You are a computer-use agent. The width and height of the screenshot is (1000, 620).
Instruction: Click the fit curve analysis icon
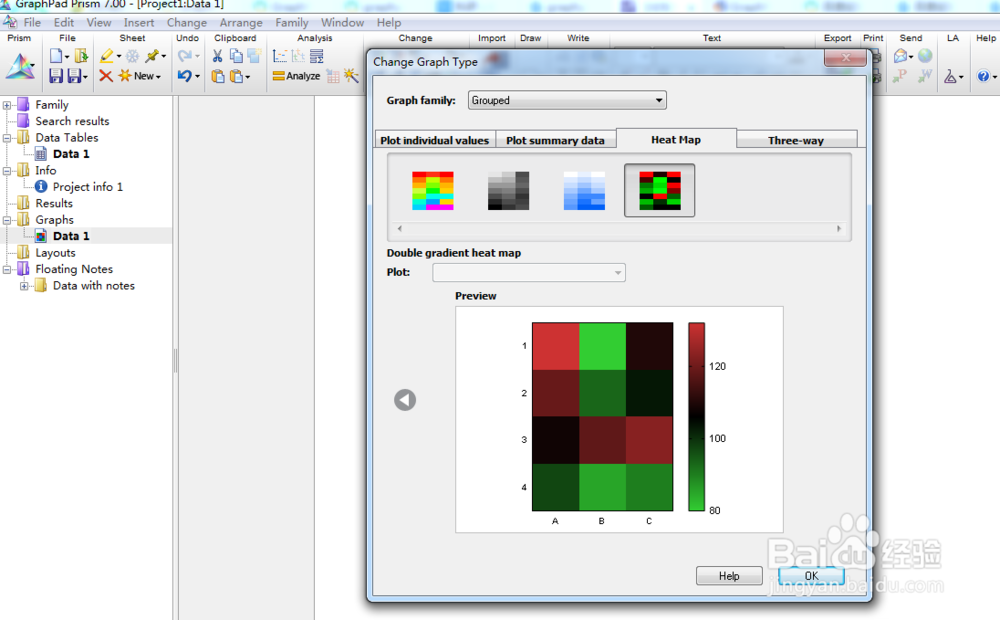point(279,56)
